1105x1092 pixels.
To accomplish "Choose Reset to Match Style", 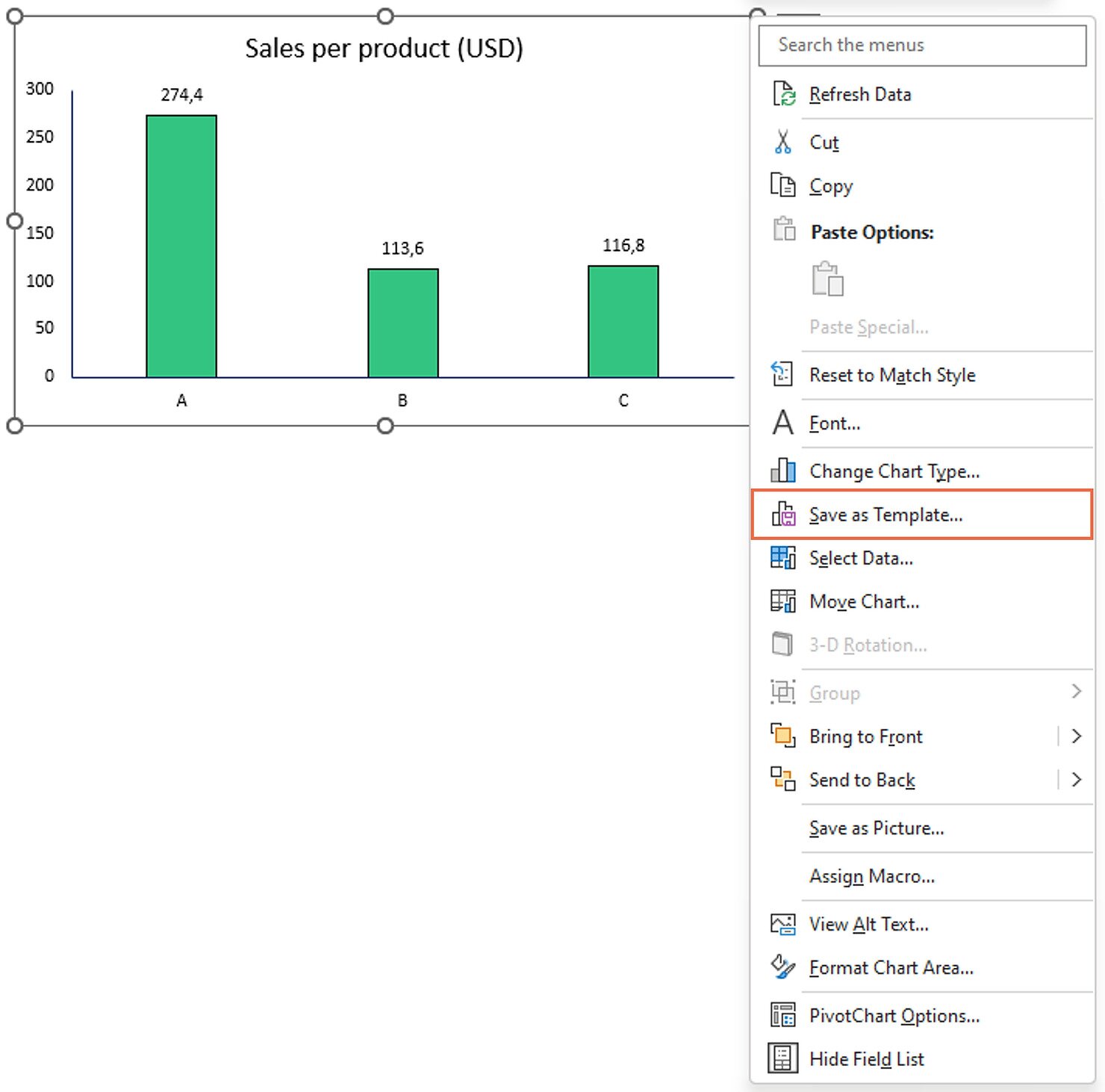I will pos(892,375).
